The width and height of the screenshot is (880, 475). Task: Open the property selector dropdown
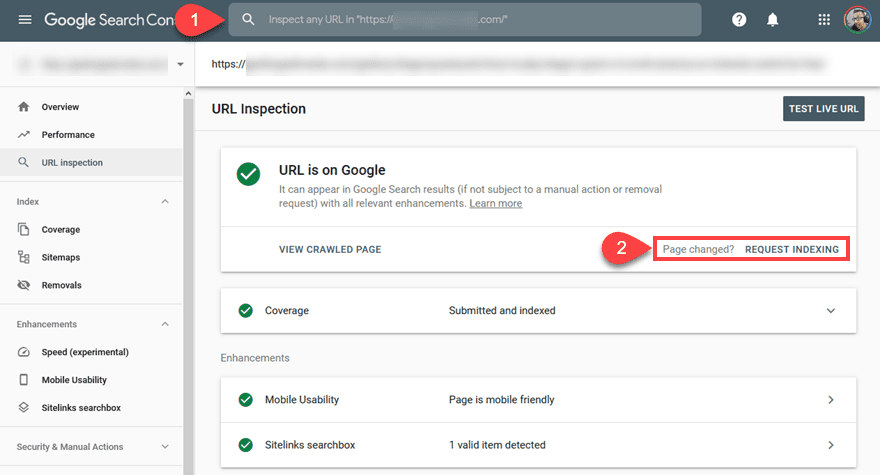coord(180,64)
